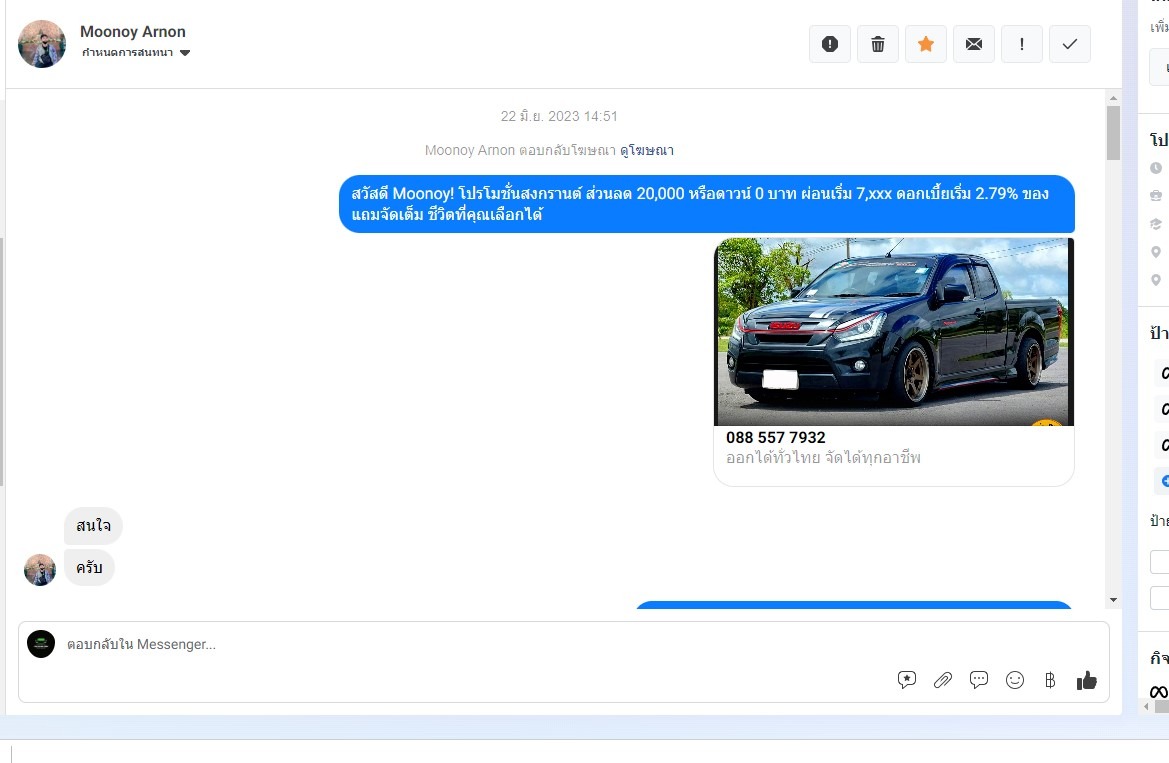The image size is (1169, 763).
Task: Click the chat scrollbar down arrow
Action: pyautogui.click(x=1113, y=600)
